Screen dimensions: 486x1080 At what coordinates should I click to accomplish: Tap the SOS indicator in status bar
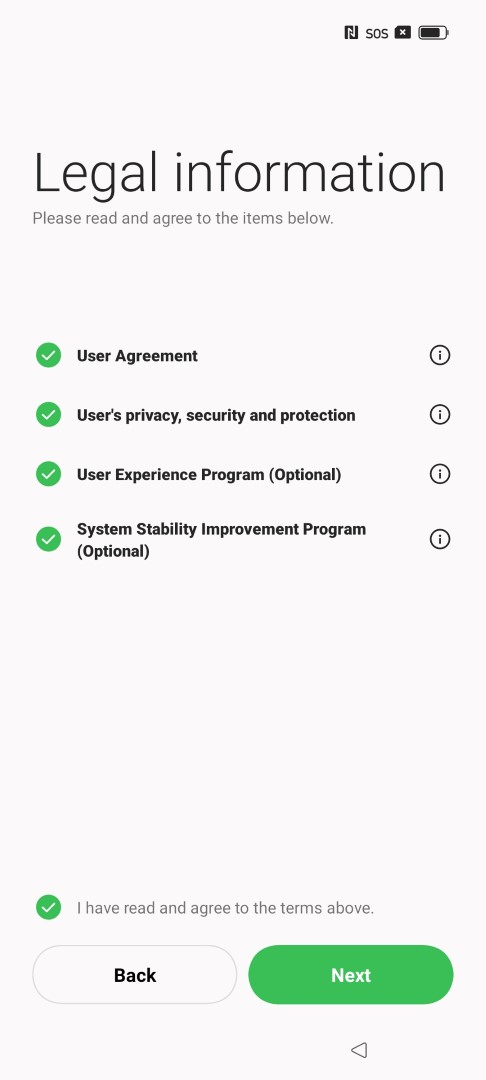pyautogui.click(x=377, y=33)
